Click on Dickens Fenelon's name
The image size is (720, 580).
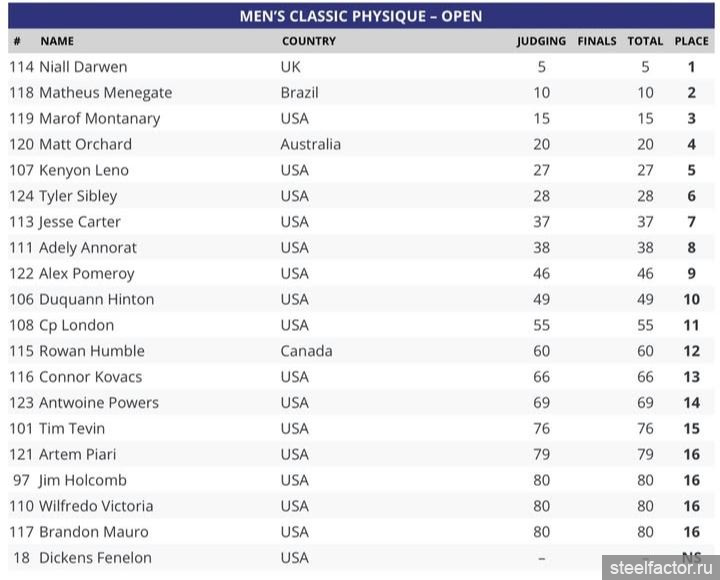click(x=95, y=558)
